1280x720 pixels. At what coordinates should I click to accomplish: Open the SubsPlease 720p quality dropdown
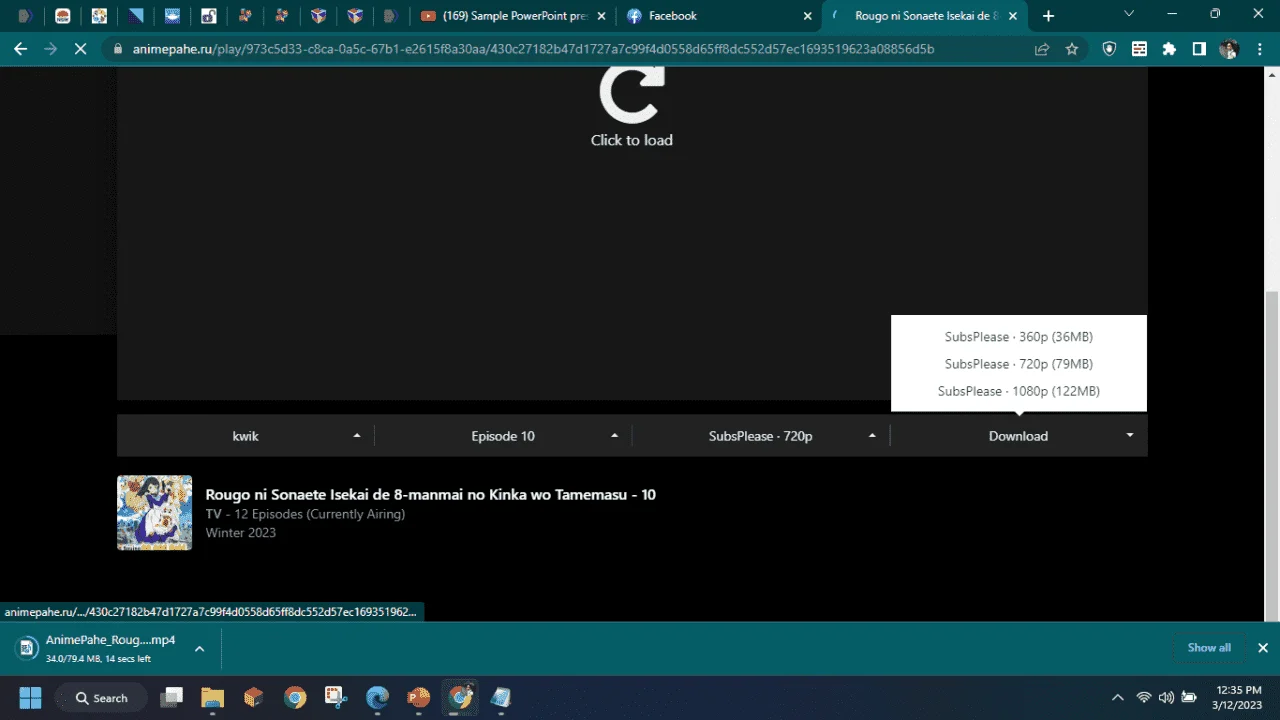click(761, 436)
